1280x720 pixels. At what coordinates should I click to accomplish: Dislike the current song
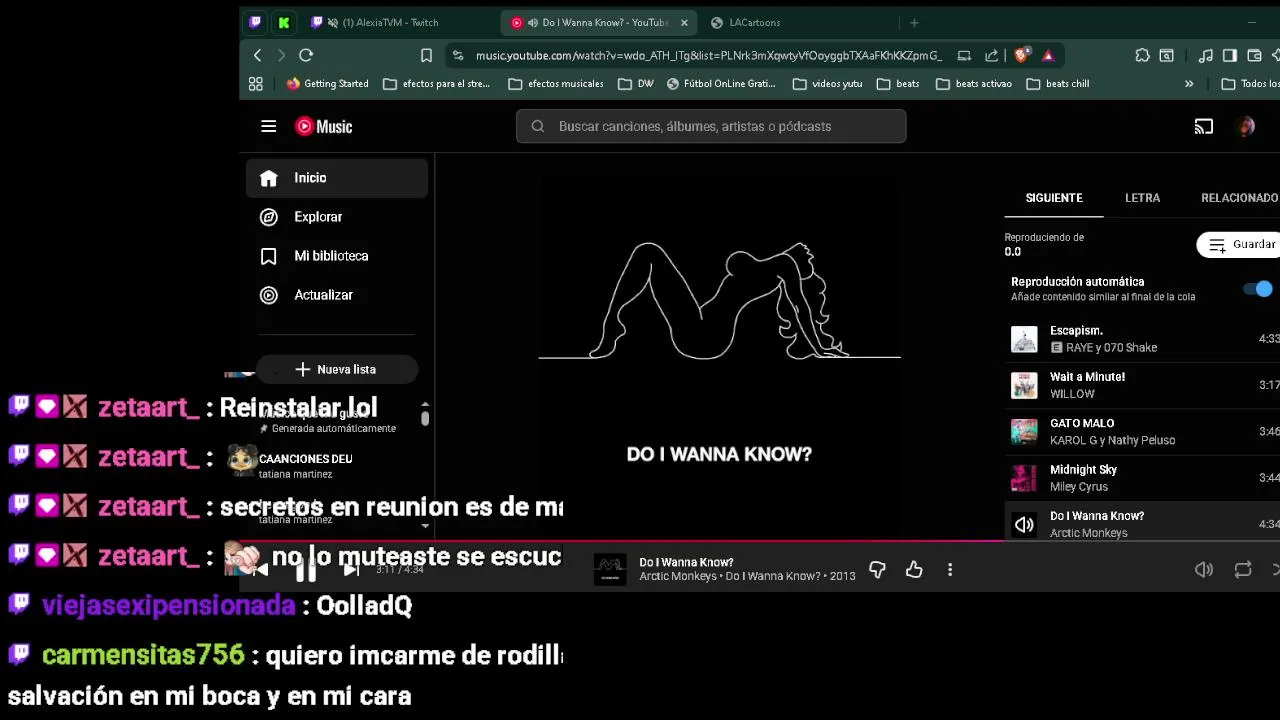point(877,570)
